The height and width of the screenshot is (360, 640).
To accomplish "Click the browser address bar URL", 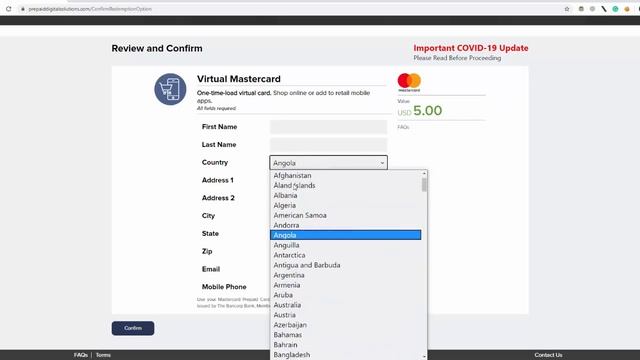I will tap(90, 9).
